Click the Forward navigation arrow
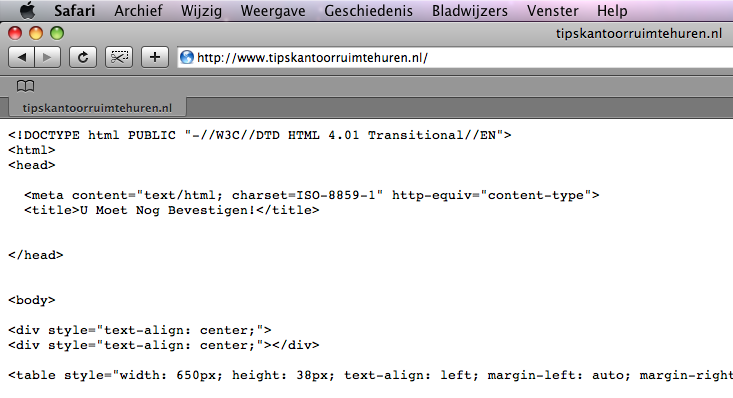The height and width of the screenshot is (398, 733). 47,58
